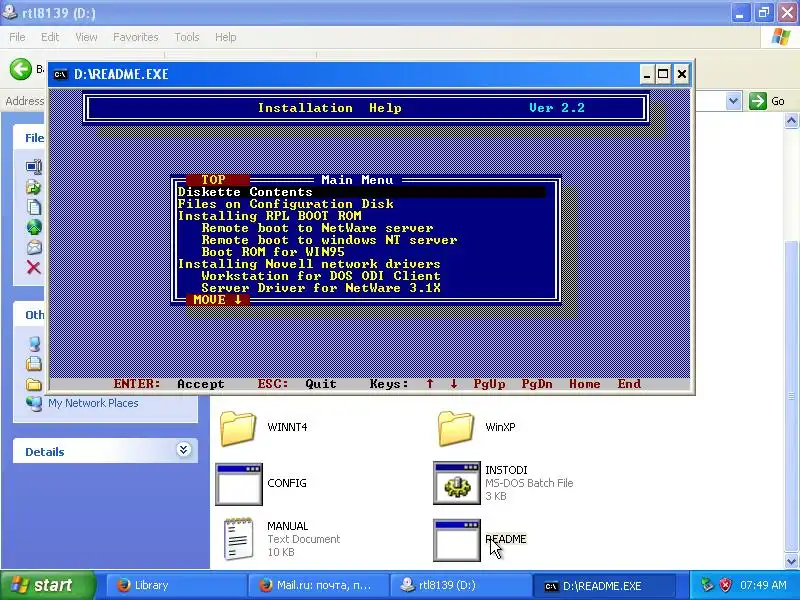Click the MANUAL file name label
This screenshot has height=600, width=800.
click(288, 526)
